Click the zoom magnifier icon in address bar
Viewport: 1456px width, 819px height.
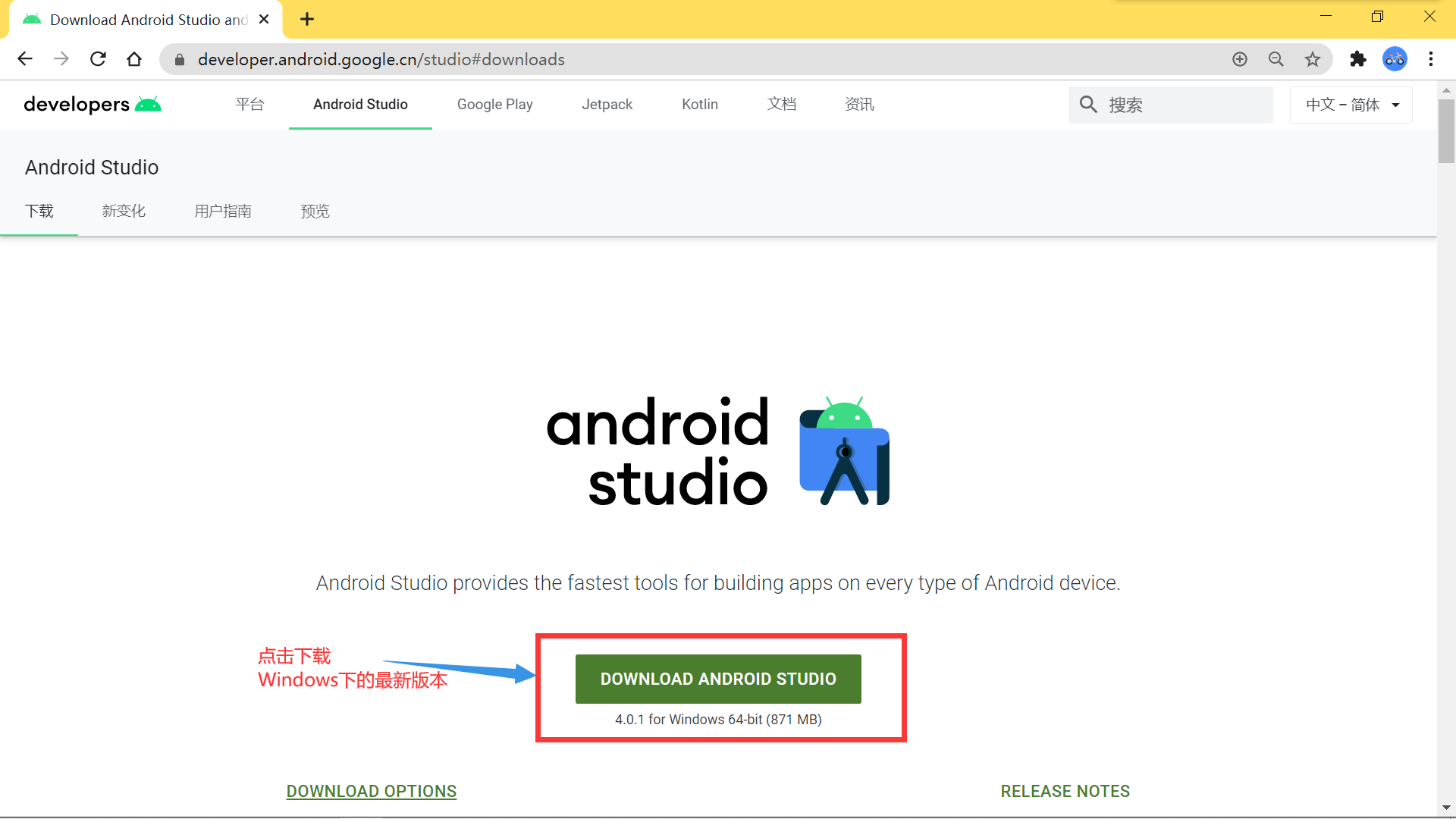(1276, 59)
